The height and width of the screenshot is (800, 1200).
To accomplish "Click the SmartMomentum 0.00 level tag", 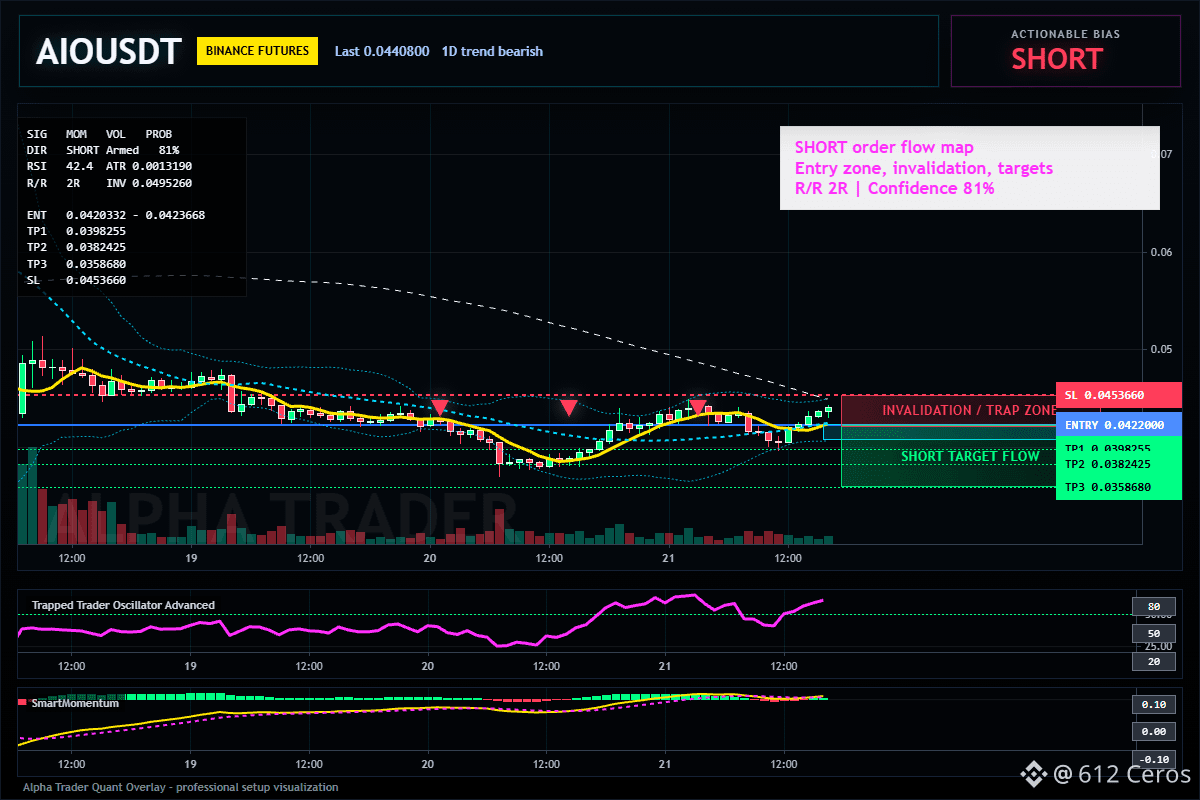I will [x=1153, y=732].
